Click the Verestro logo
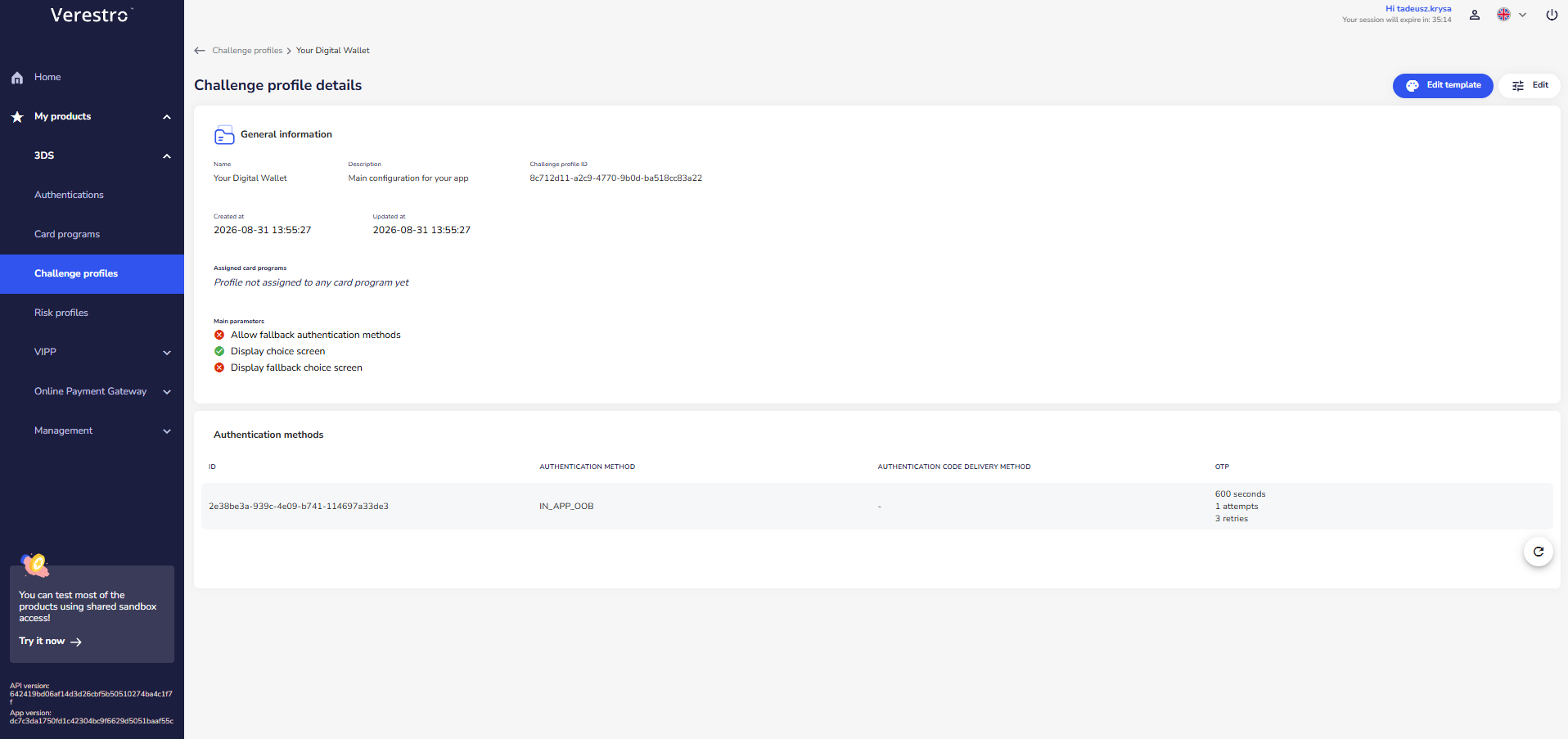The height and width of the screenshot is (739, 1568). click(92, 15)
